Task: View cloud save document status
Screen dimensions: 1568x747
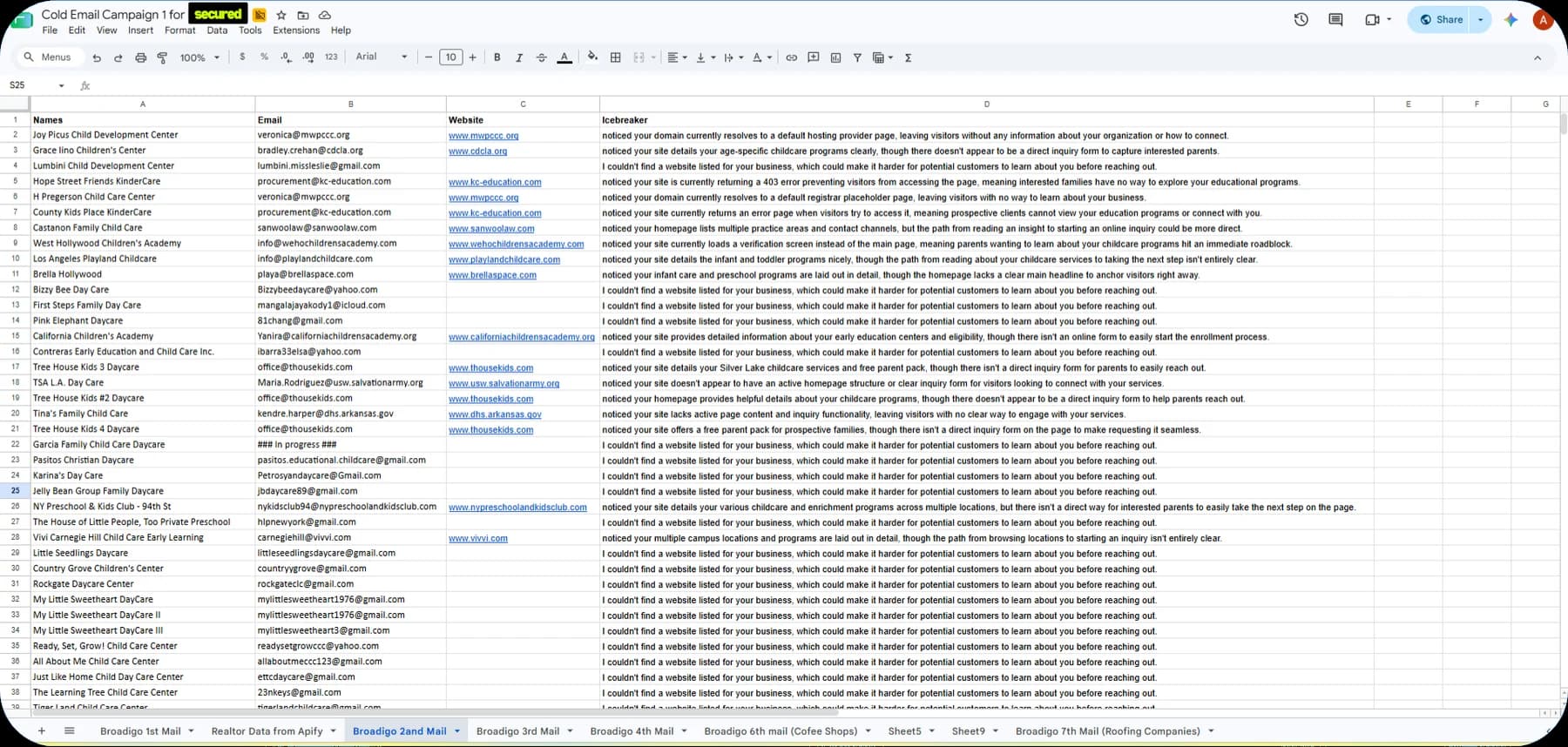Action: coord(325,15)
